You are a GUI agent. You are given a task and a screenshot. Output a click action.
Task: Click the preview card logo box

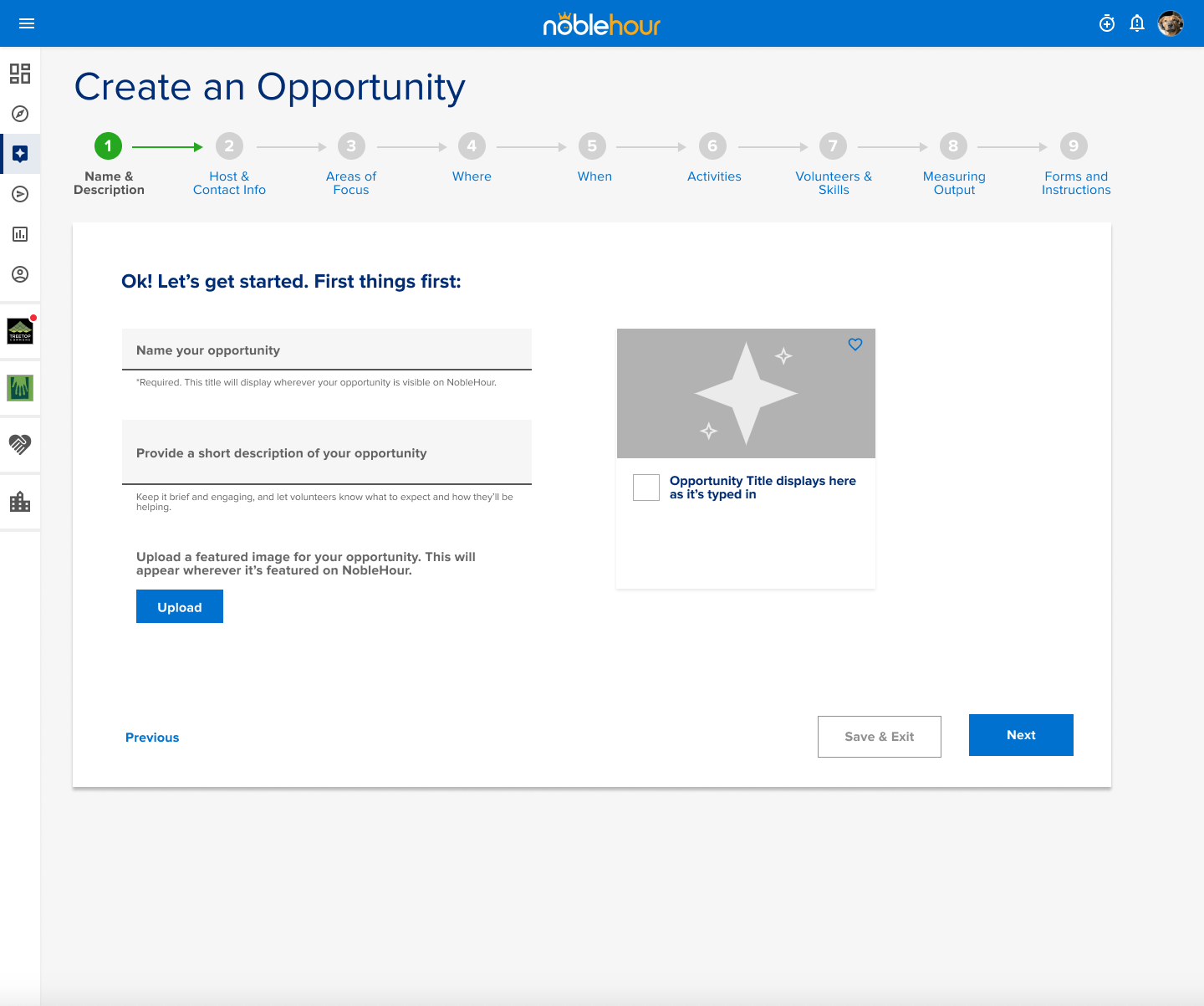(x=646, y=488)
